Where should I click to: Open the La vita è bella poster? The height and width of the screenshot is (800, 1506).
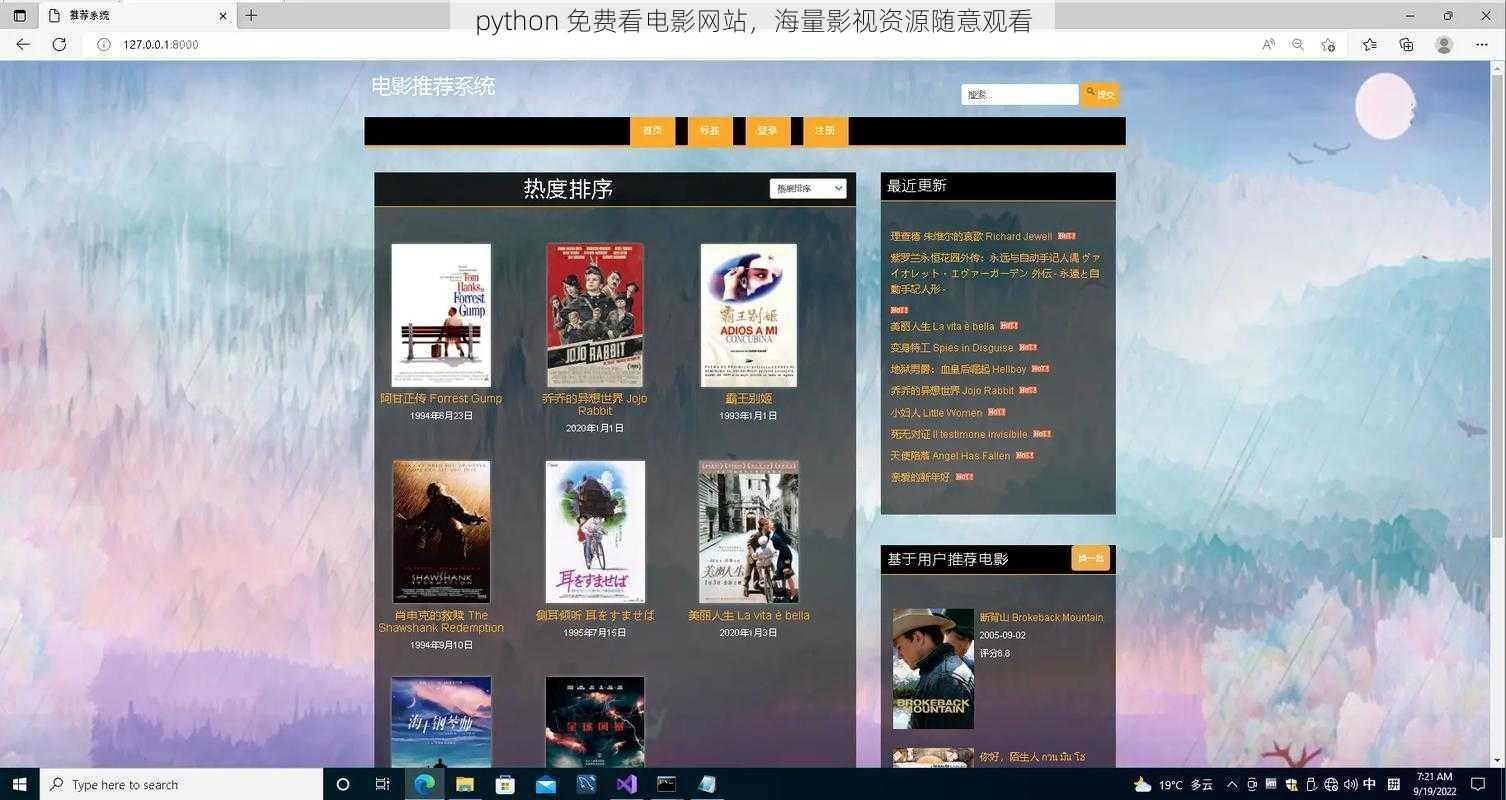click(749, 532)
